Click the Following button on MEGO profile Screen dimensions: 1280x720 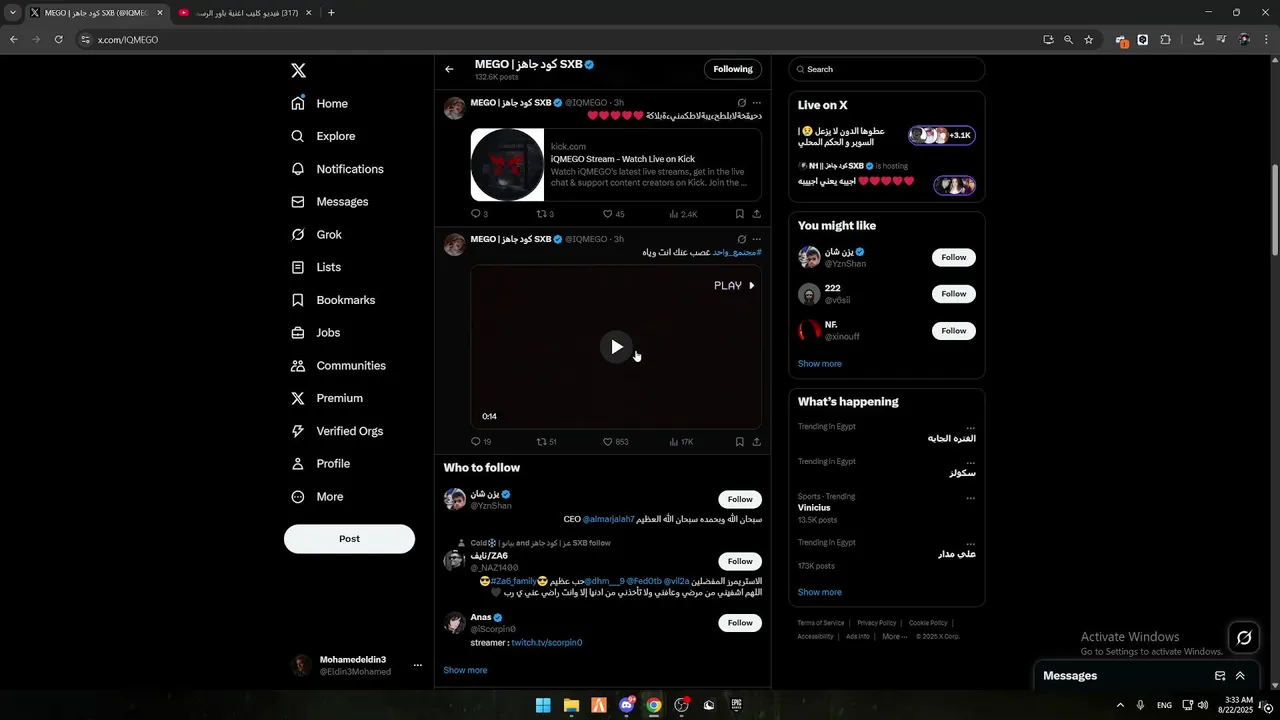733,69
